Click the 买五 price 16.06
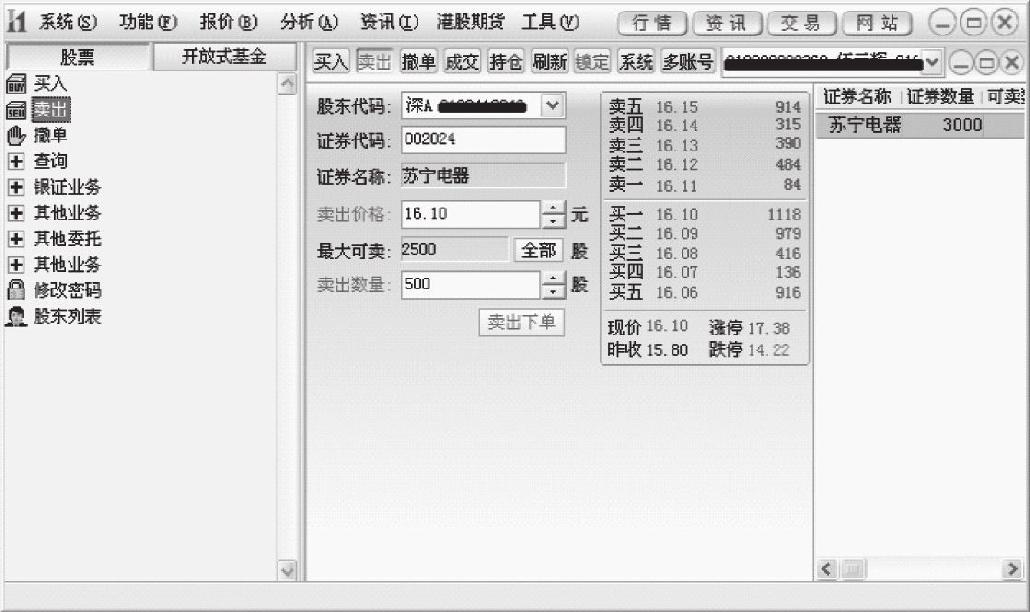 [x=677, y=293]
